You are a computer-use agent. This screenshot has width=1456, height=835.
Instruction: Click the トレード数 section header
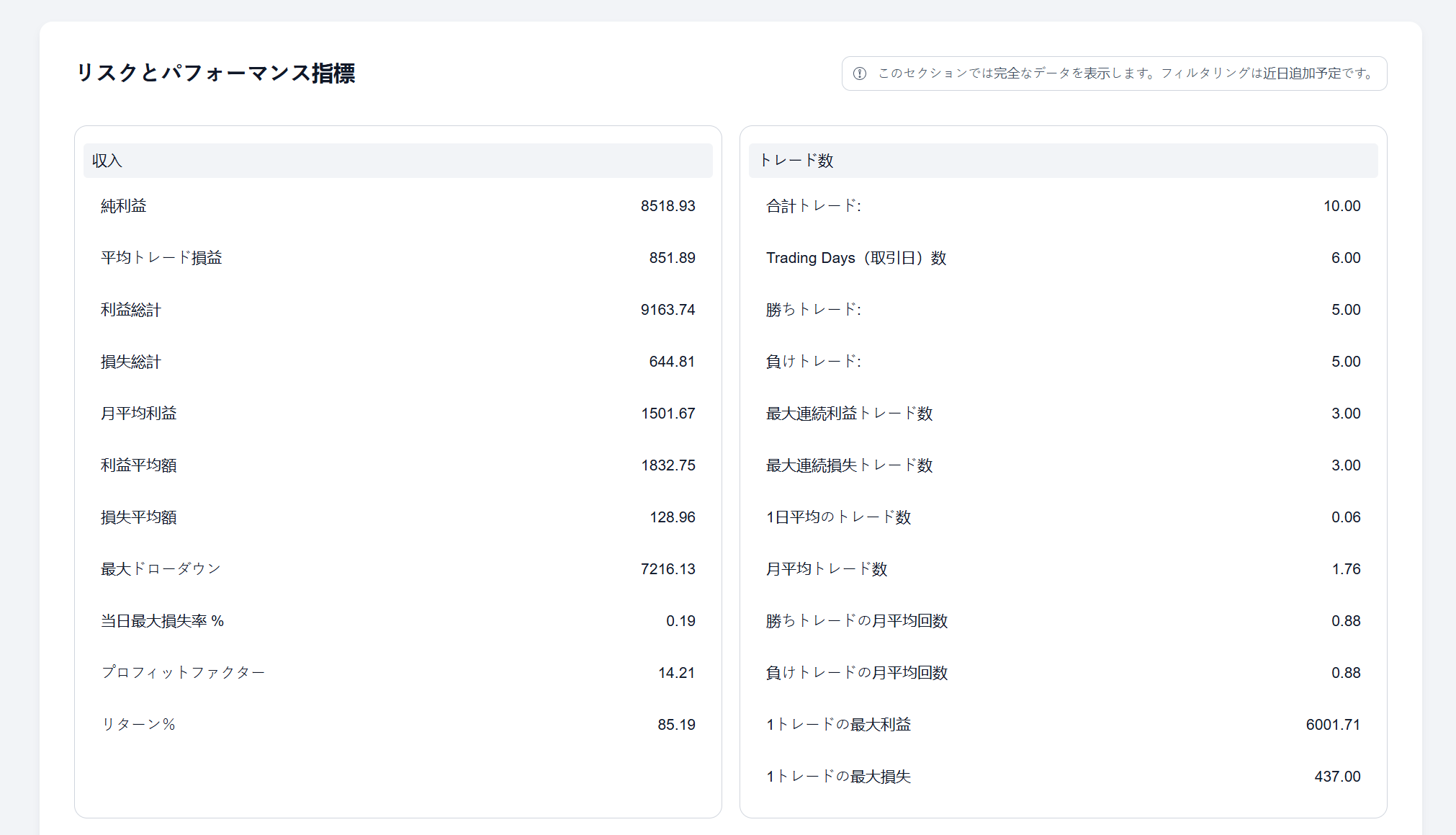click(796, 161)
